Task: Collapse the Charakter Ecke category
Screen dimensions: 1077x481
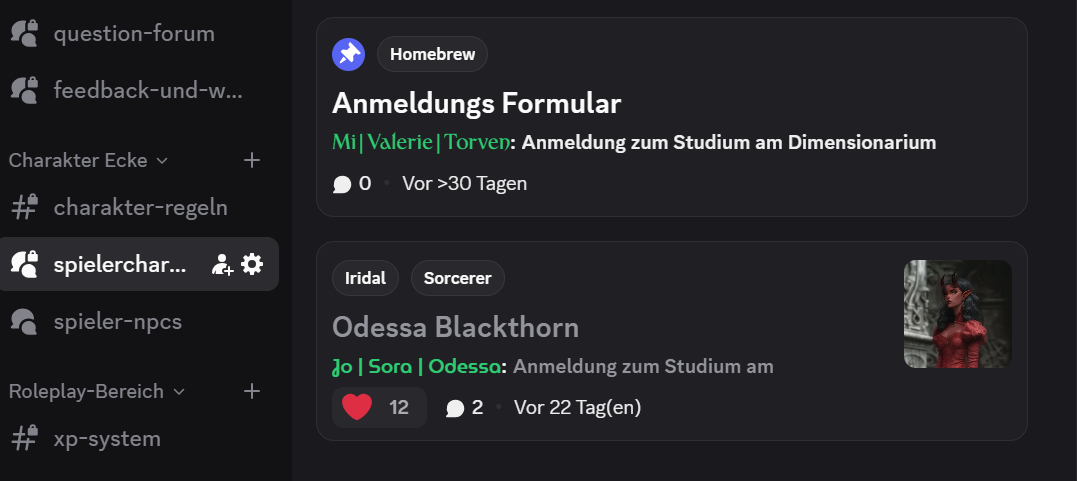Action: 88,160
